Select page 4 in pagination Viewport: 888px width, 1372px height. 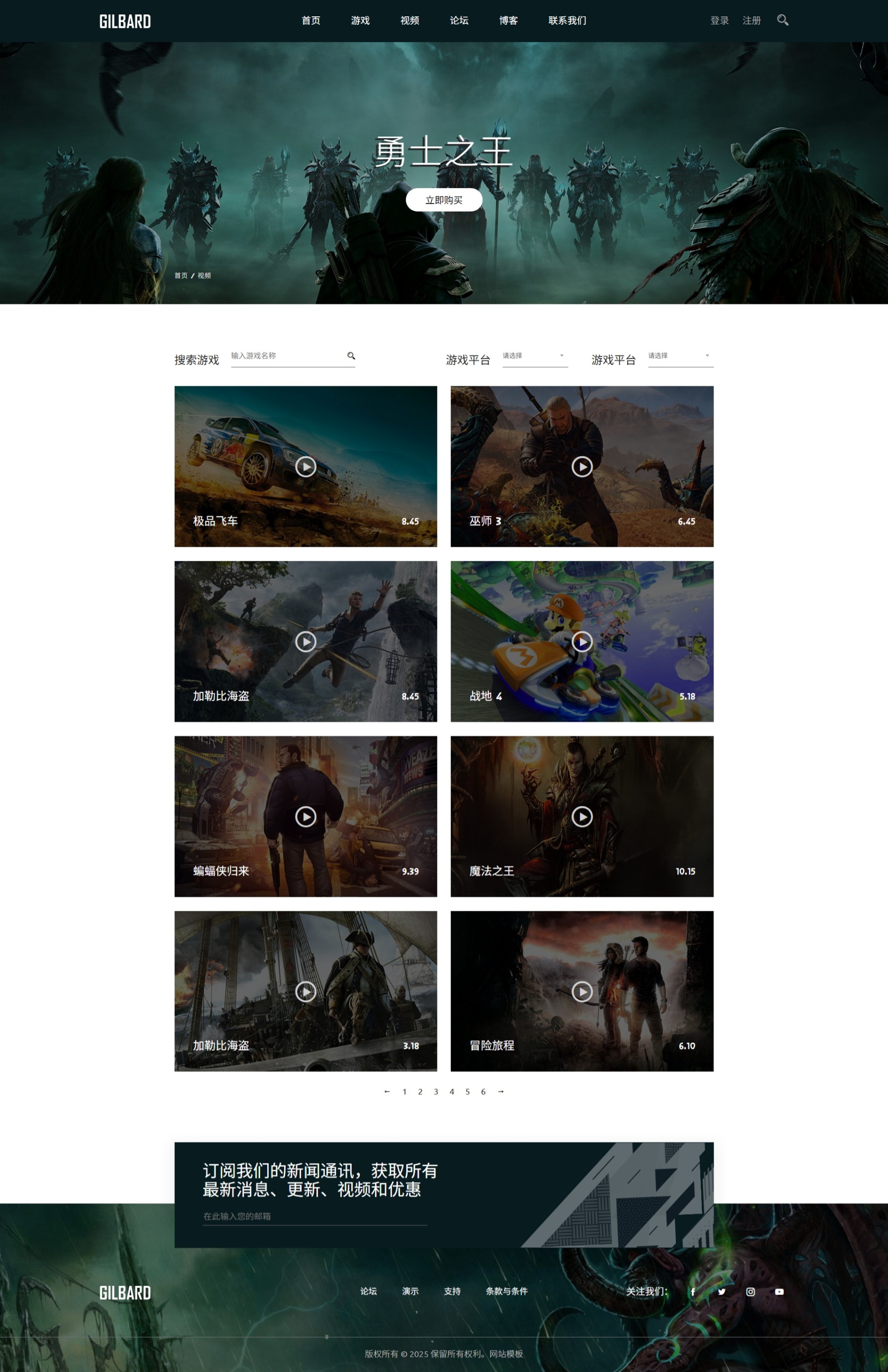click(x=451, y=1092)
